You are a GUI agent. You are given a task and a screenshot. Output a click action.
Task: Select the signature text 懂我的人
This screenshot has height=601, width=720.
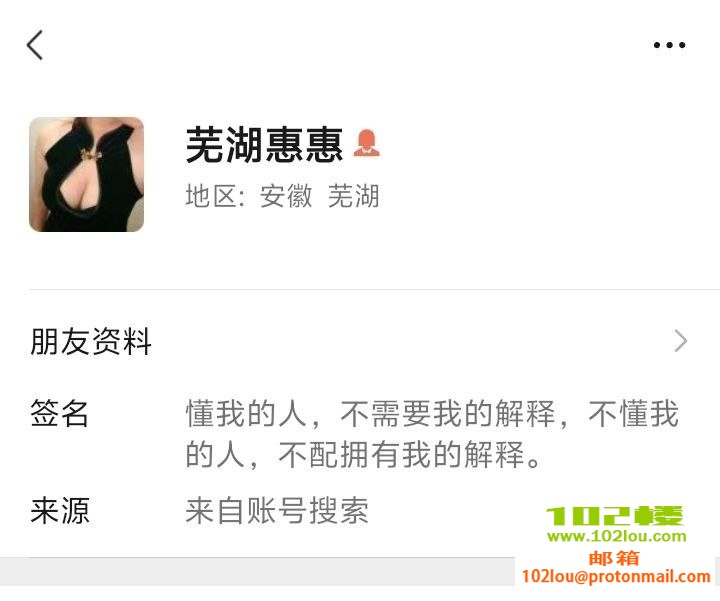click(246, 413)
